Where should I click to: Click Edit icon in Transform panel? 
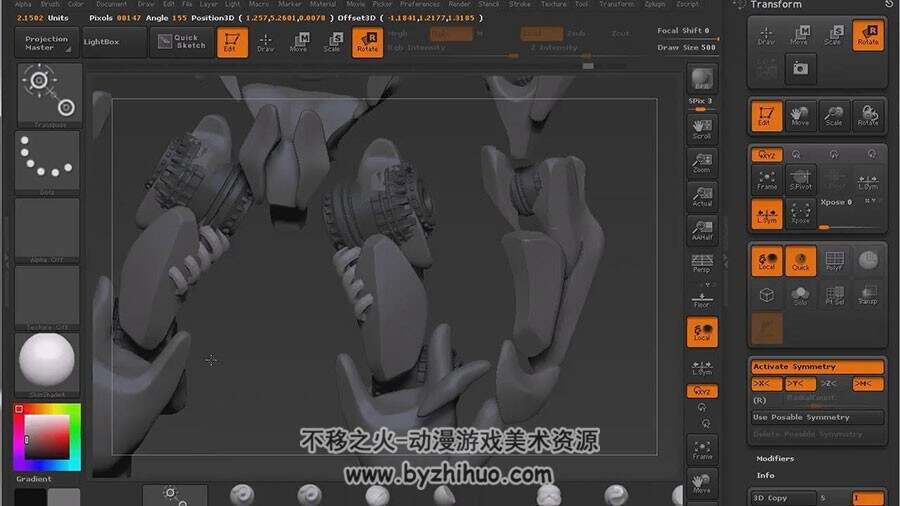[x=766, y=115]
